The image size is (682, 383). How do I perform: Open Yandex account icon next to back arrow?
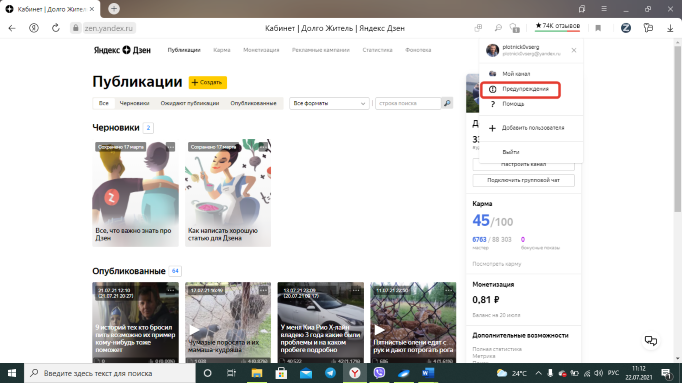point(33,28)
